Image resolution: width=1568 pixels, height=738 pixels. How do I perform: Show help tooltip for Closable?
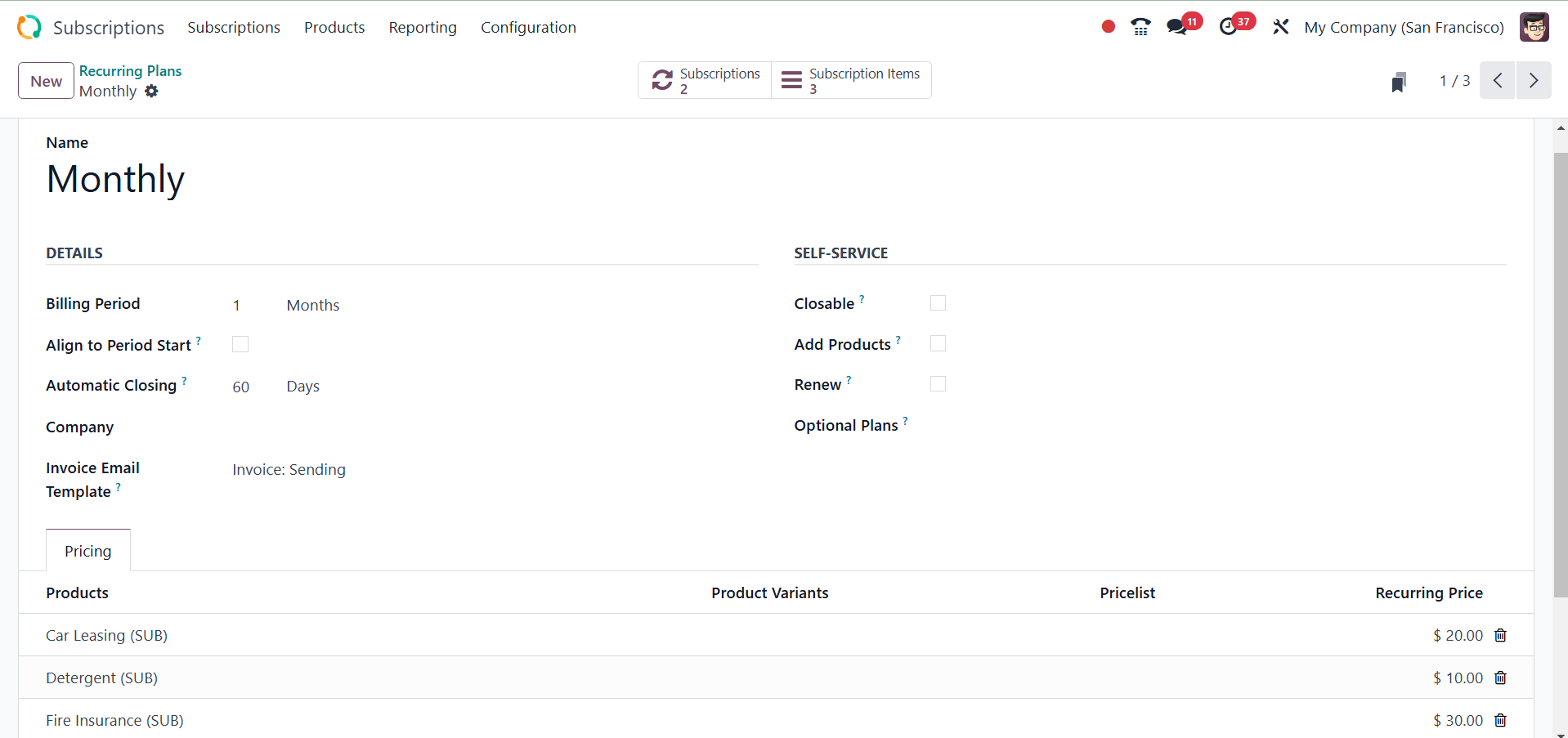tap(862, 298)
